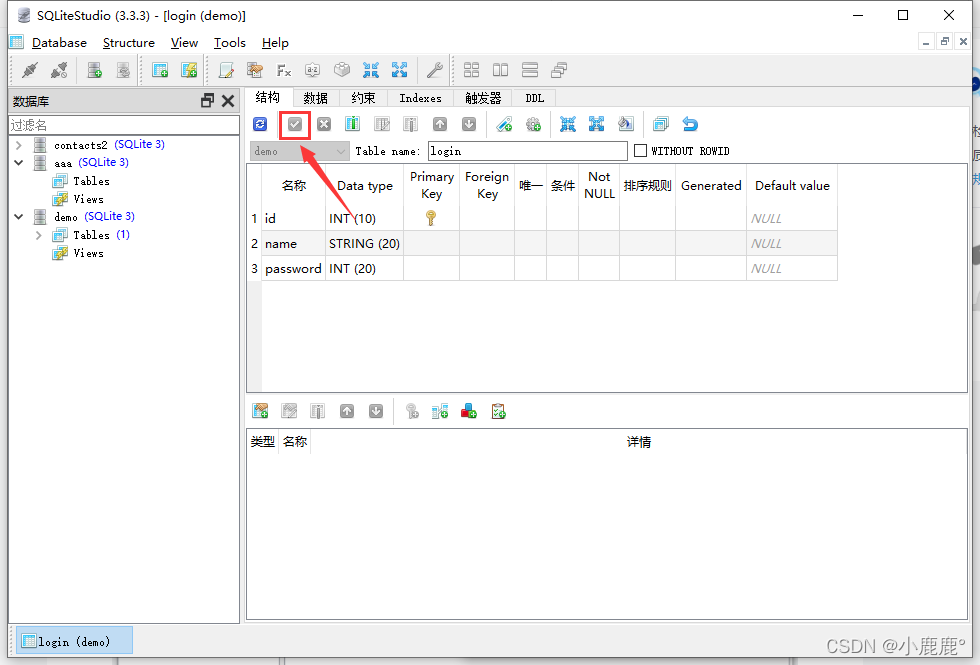The width and height of the screenshot is (980, 665).
Task: Click the Disconnect from database icon
Action: click(x=59, y=70)
